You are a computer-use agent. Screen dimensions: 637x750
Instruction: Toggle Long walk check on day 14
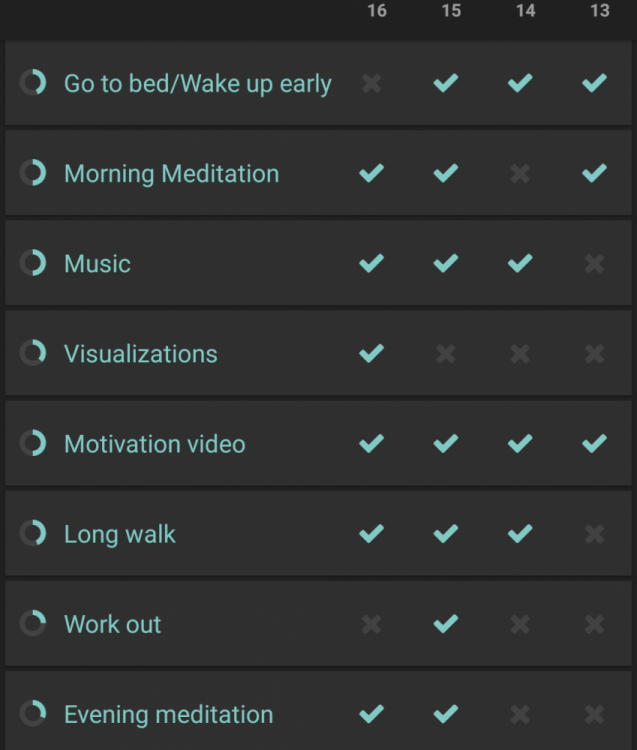click(520, 533)
